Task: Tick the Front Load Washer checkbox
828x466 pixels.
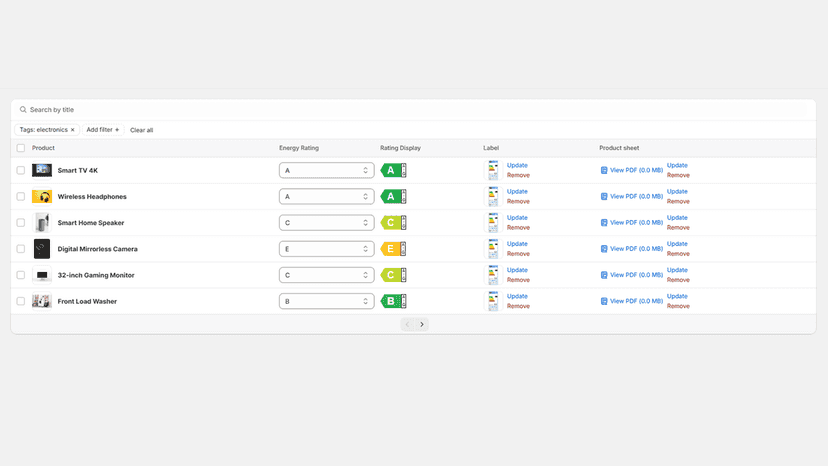Action: [21, 301]
